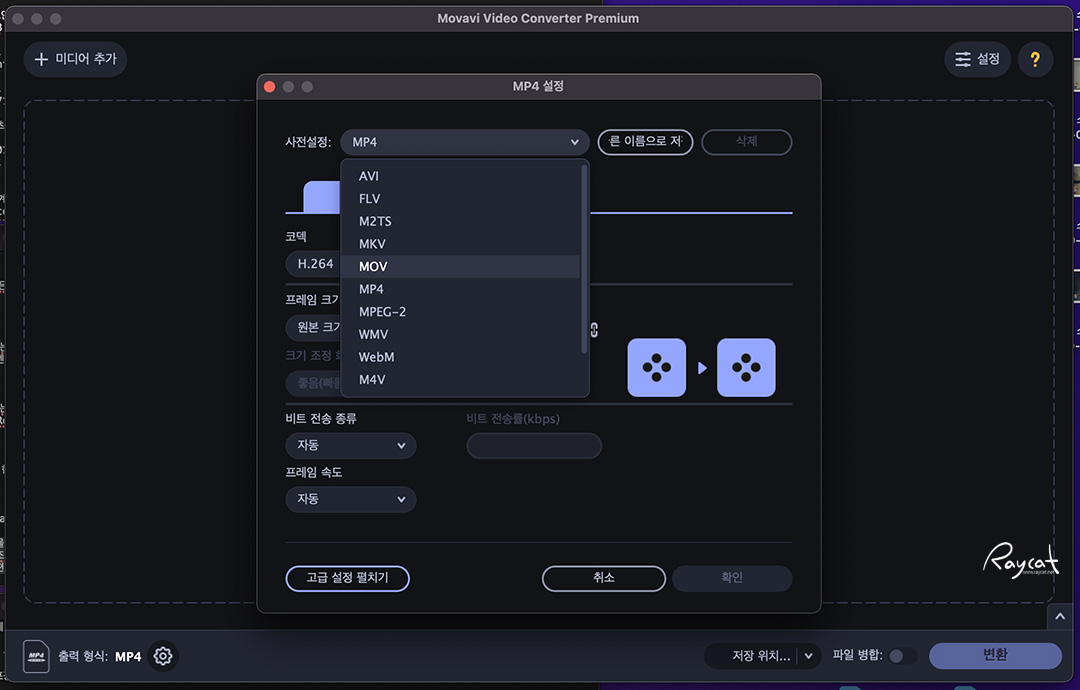Click the preset list scrollbar
This screenshot has width=1080, height=690.
click(x=584, y=259)
